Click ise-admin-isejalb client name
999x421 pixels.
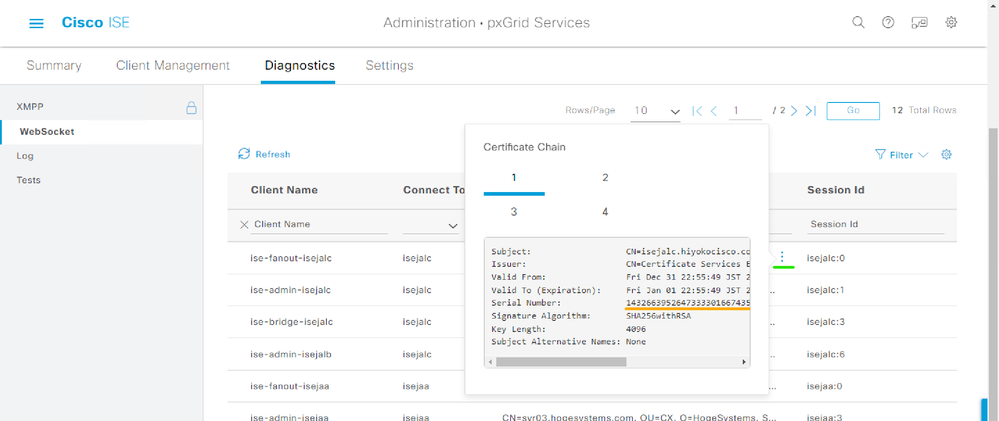tap(291, 353)
